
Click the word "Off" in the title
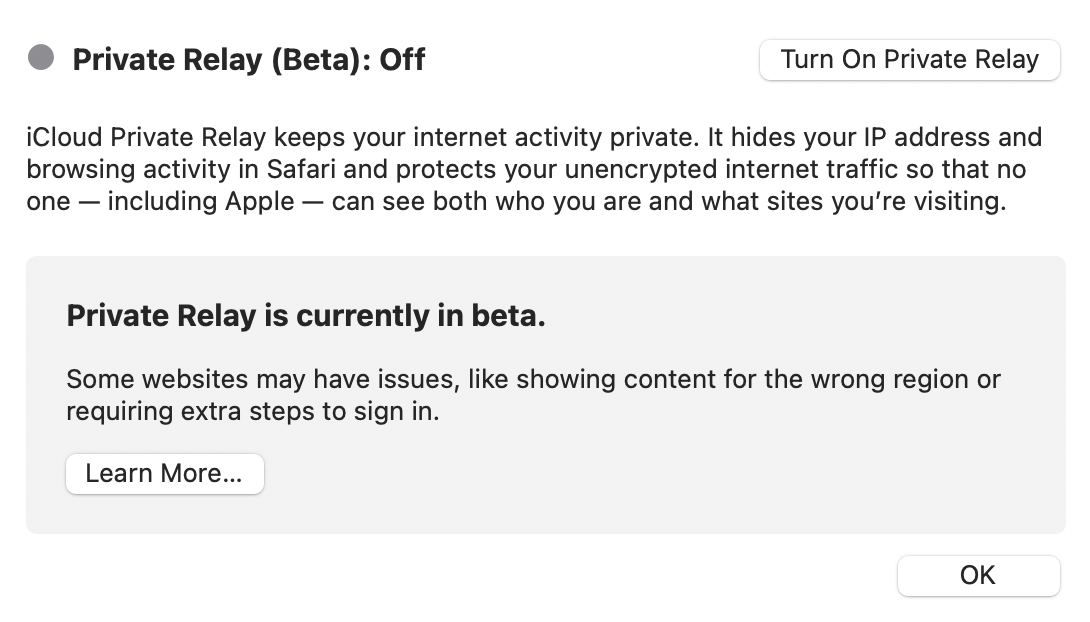tap(402, 60)
